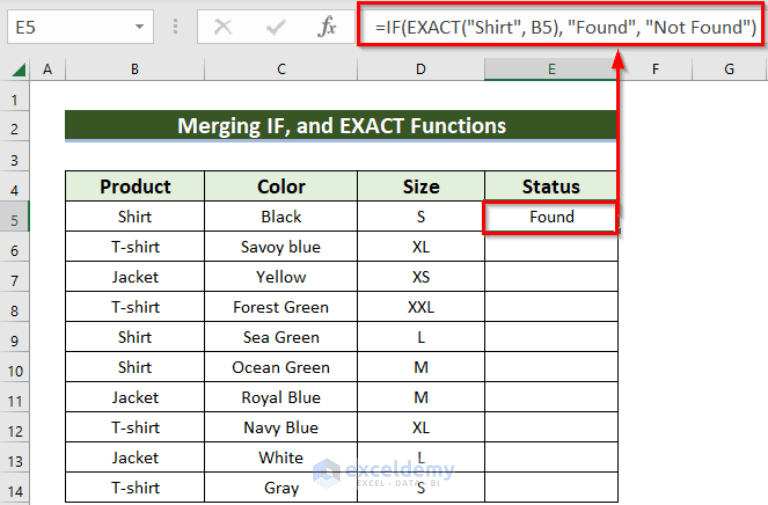Select the 'White' color cell

coord(281,458)
